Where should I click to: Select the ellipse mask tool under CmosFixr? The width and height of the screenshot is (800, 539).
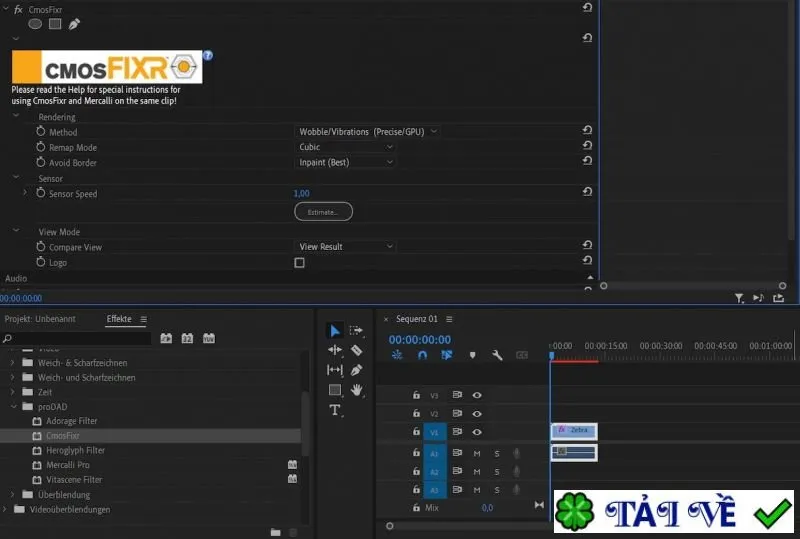click(35, 24)
